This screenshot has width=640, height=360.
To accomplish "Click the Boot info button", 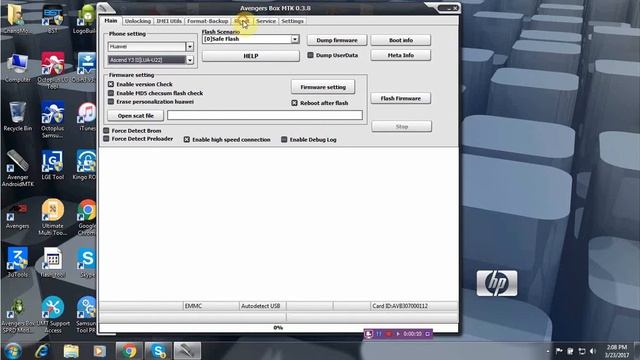I will pos(400,40).
